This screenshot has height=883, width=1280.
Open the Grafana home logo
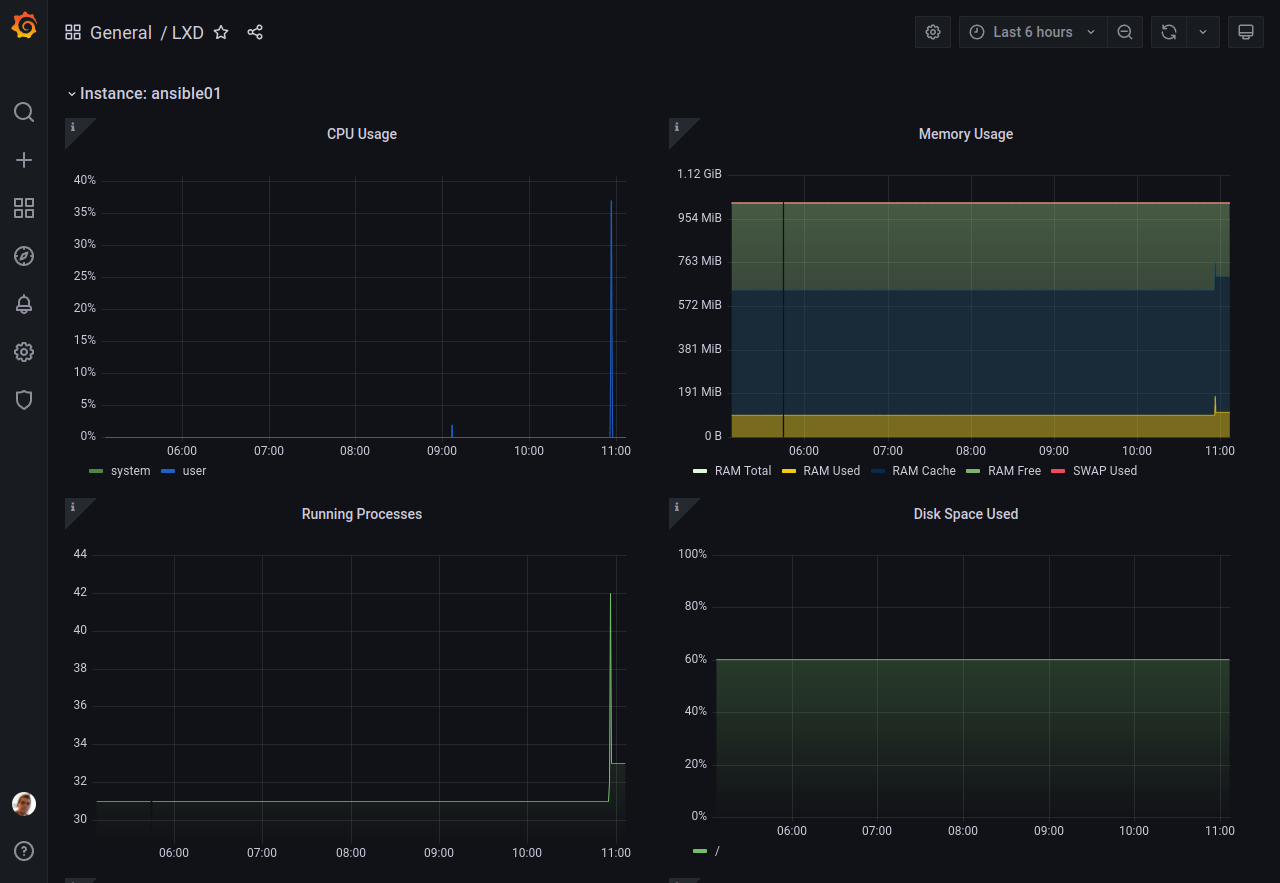[24, 26]
